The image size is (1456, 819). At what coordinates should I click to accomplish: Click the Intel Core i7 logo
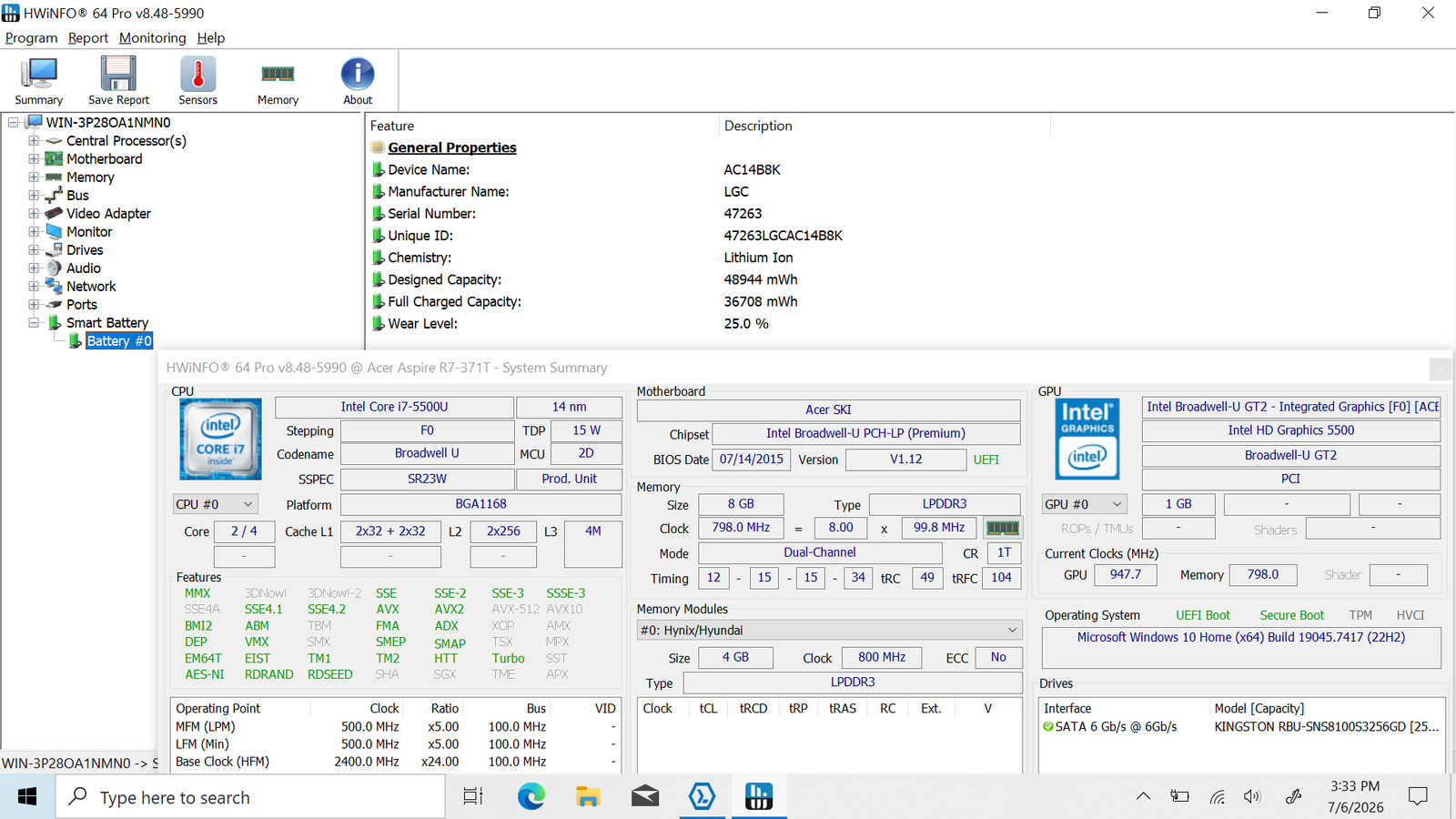coord(220,440)
